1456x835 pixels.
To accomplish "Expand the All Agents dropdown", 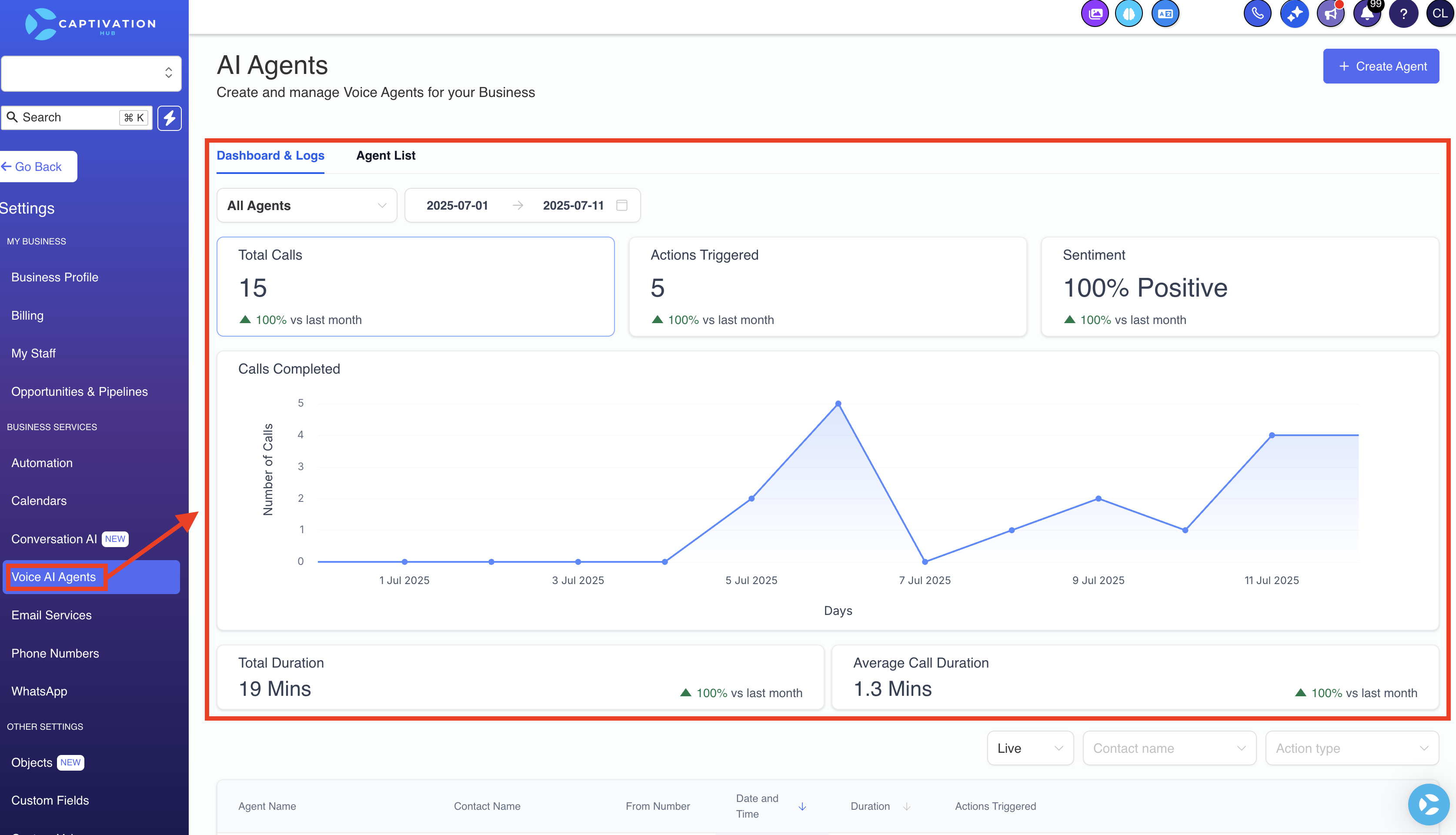I will [x=307, y=205].
